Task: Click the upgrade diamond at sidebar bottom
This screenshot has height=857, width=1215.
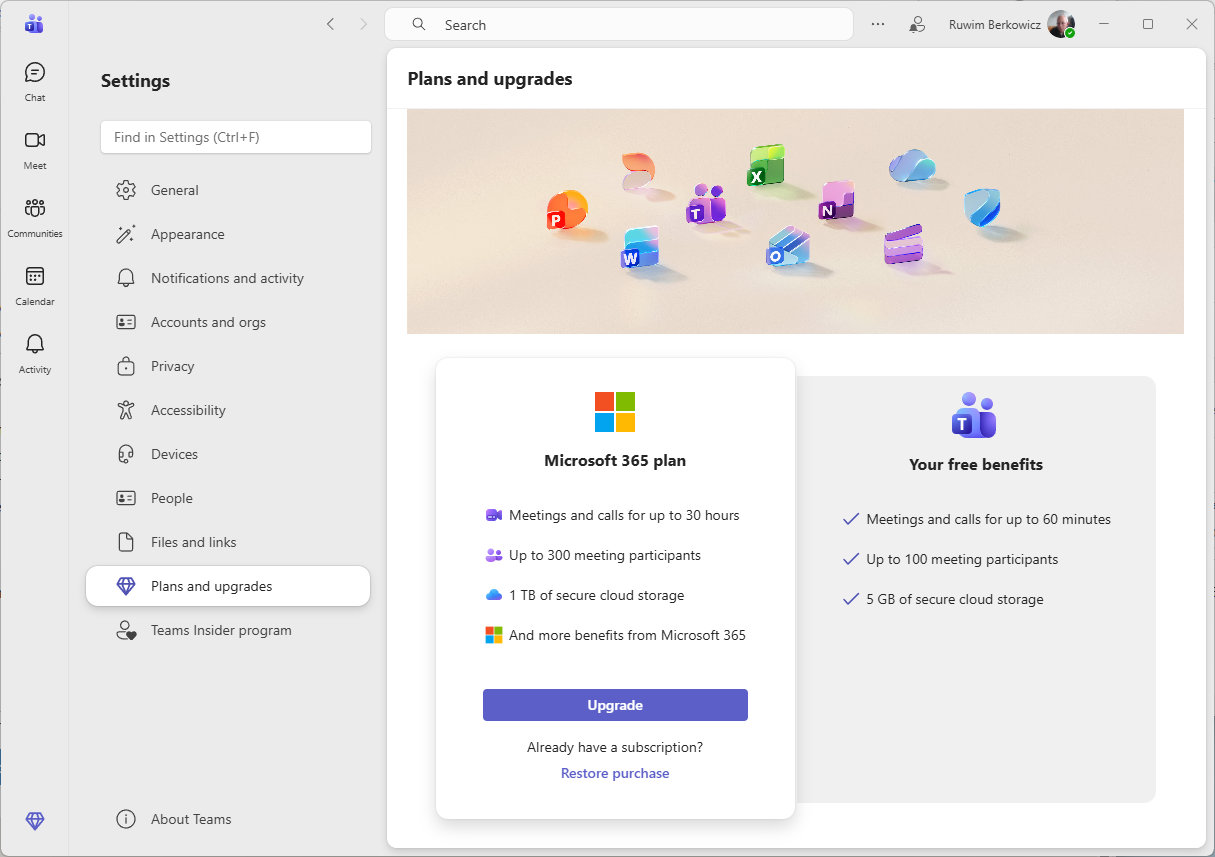Action: coord(34,821)
